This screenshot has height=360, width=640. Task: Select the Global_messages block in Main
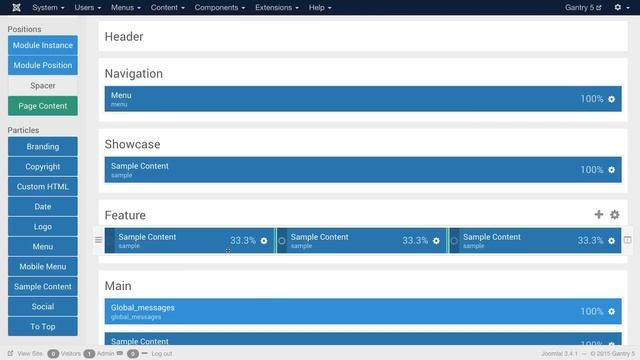click(x=363, y=311)
